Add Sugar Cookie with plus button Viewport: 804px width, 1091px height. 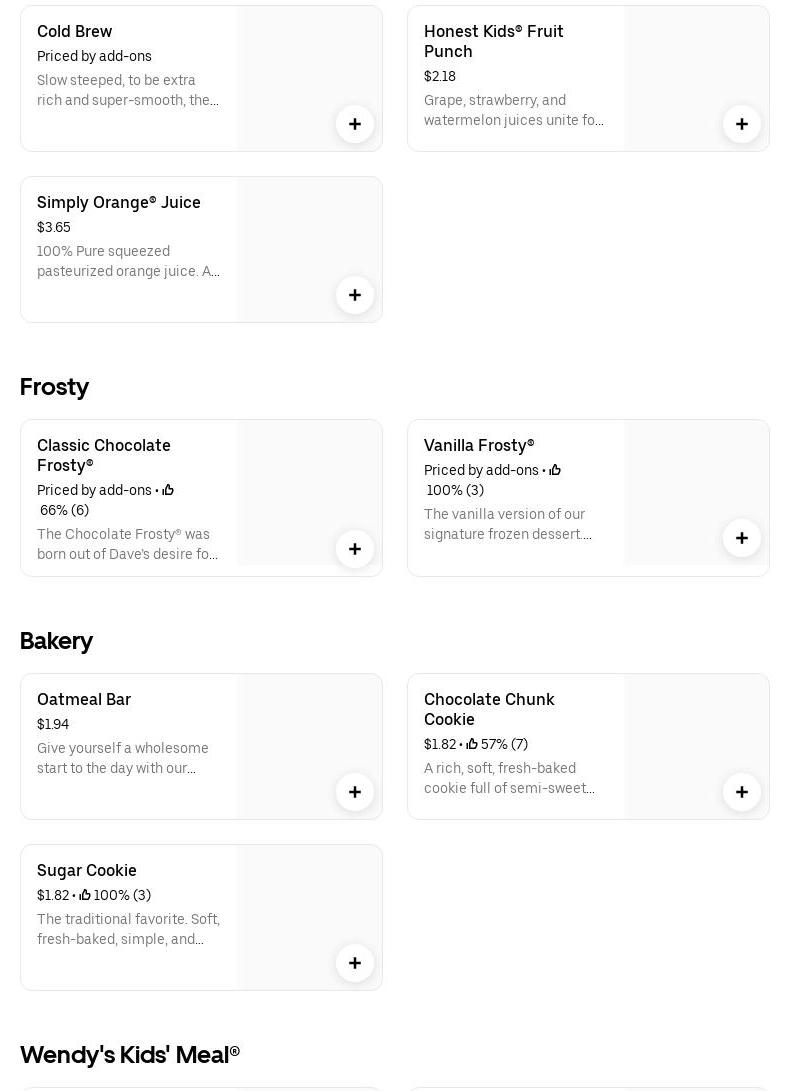click(355, 963)
